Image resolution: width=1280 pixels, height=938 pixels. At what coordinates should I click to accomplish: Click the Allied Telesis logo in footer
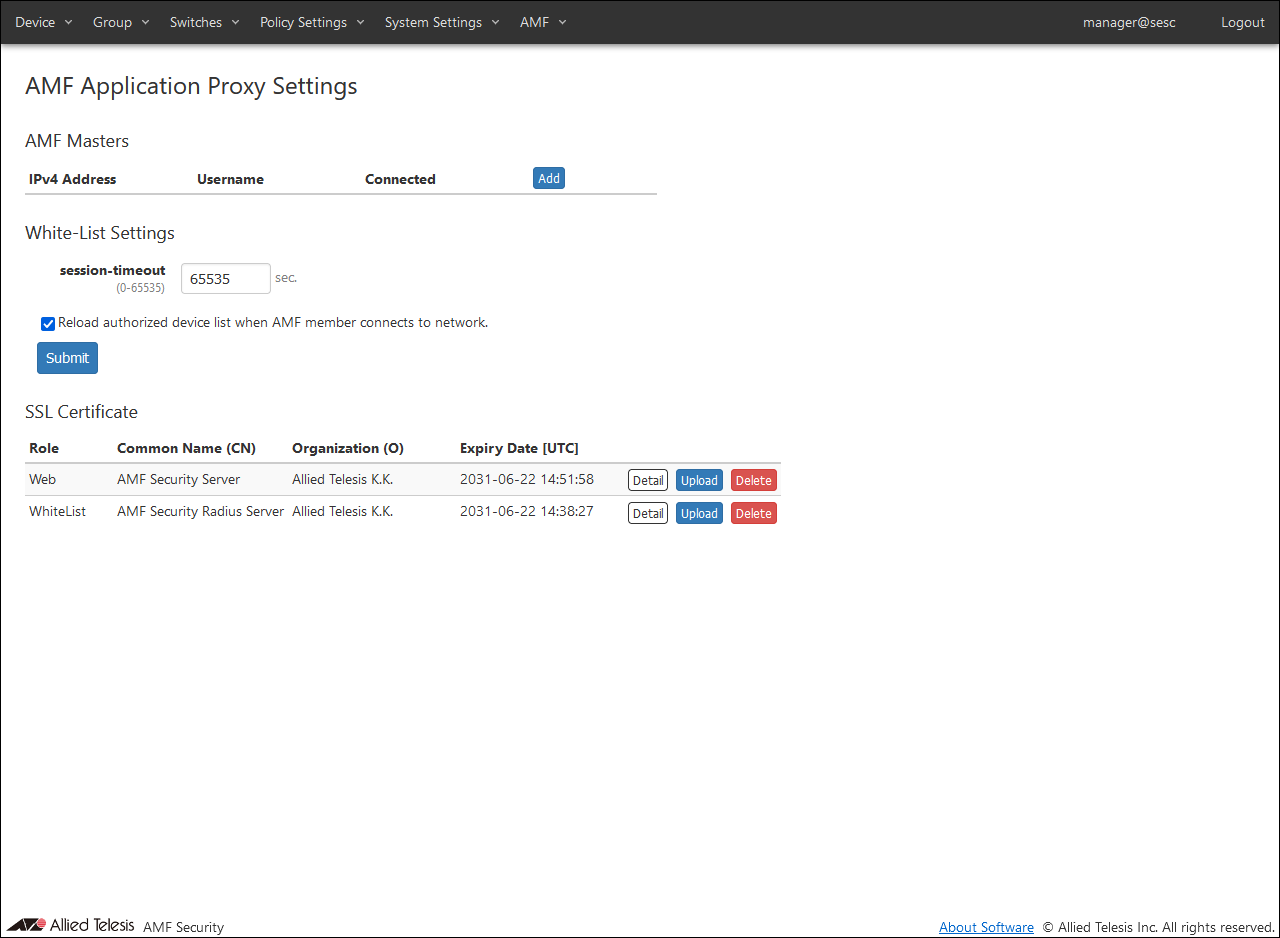coord(70,925)
